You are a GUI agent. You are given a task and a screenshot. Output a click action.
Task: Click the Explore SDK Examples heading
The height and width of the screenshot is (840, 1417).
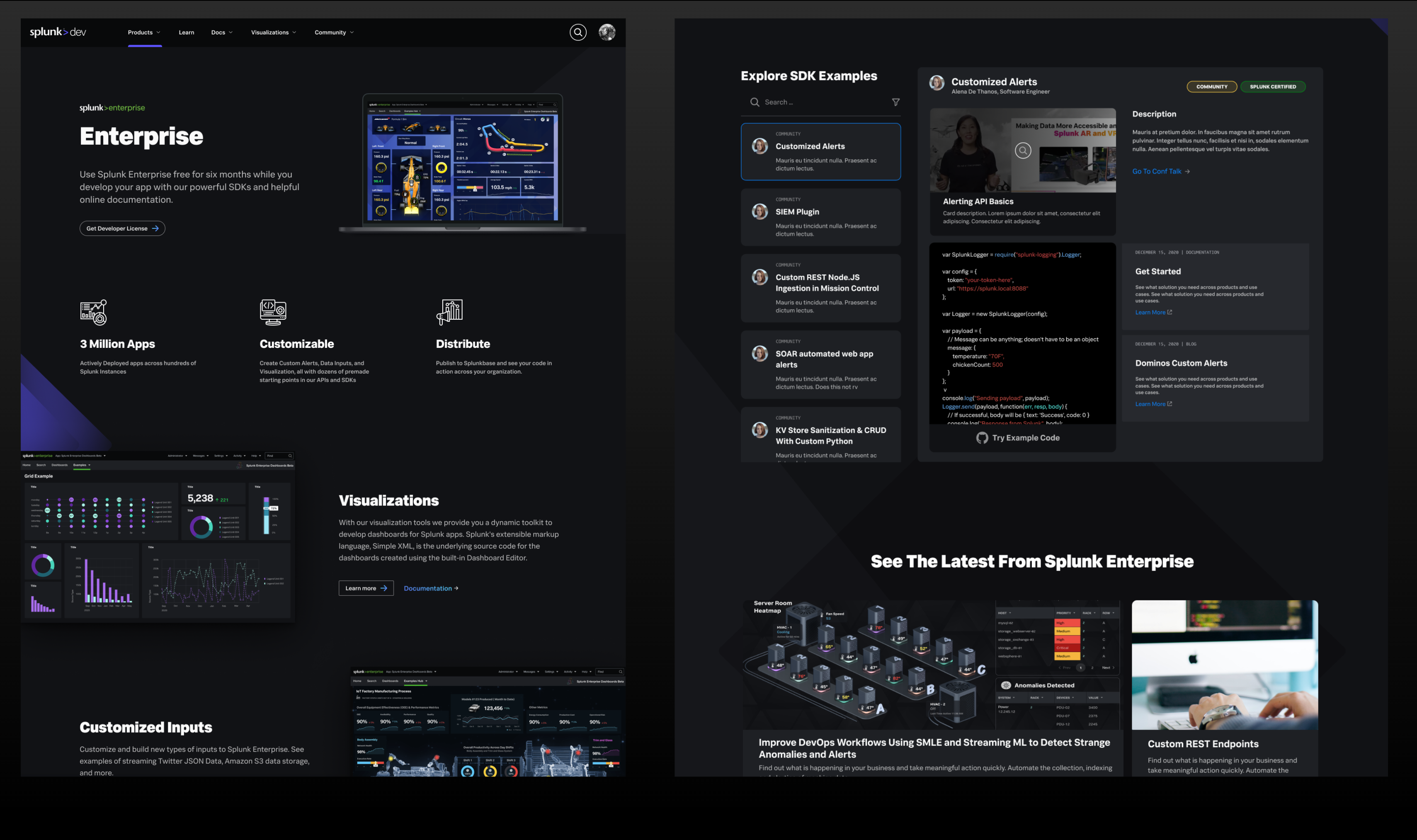coord(809,76)
